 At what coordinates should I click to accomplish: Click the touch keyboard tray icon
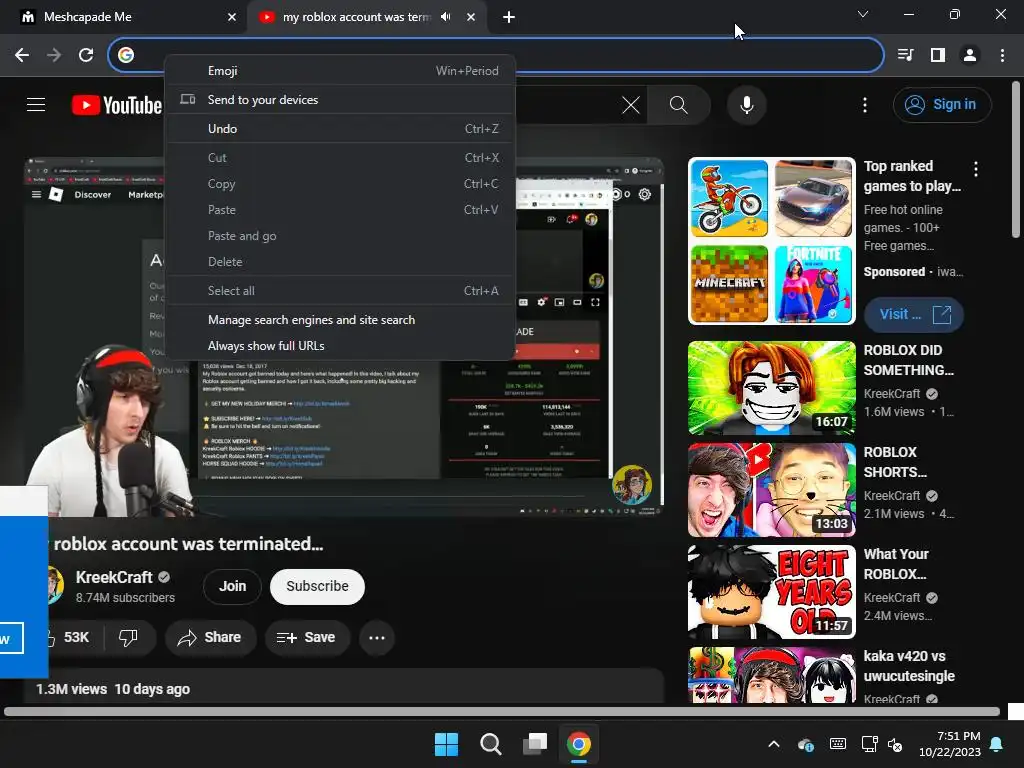click(x=838, y=744)
